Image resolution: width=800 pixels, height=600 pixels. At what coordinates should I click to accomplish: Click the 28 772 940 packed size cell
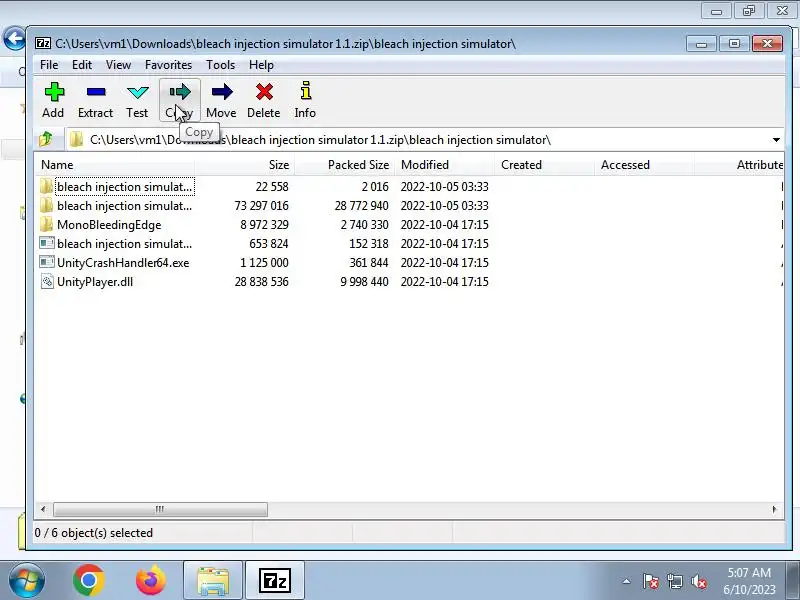pos(362,206)
